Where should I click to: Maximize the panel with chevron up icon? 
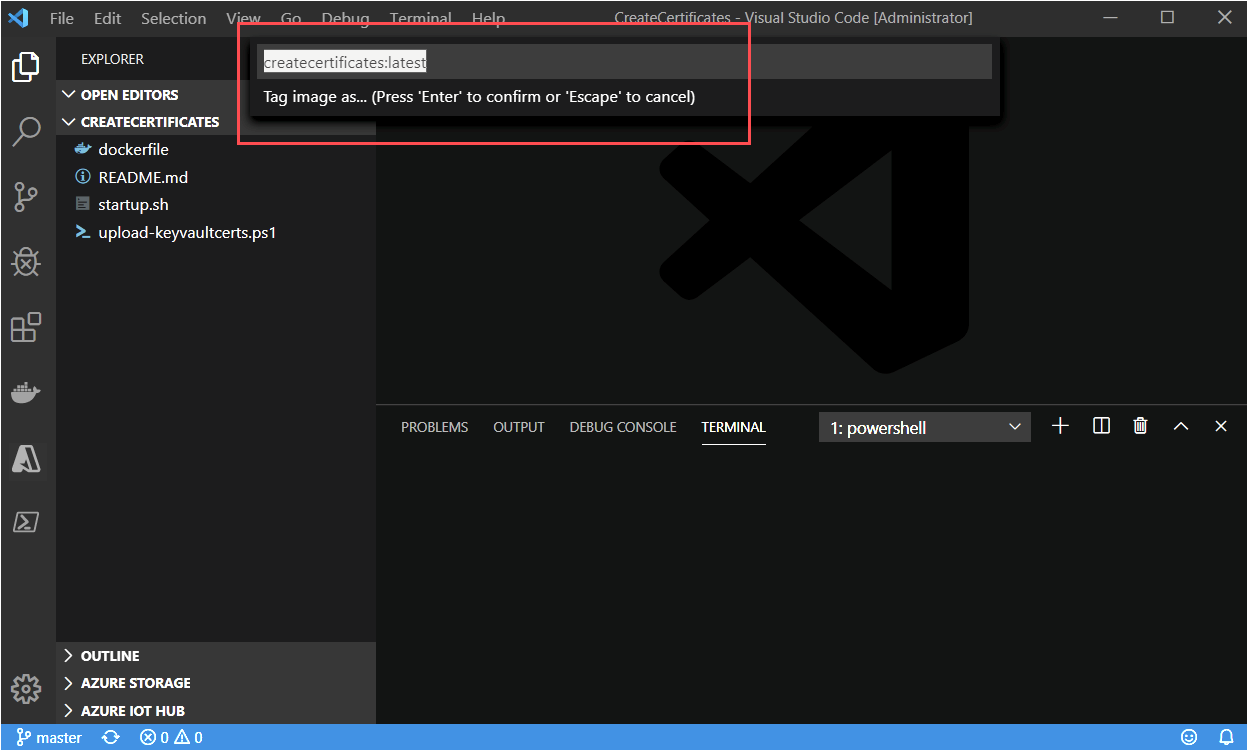coord(1181,426)
